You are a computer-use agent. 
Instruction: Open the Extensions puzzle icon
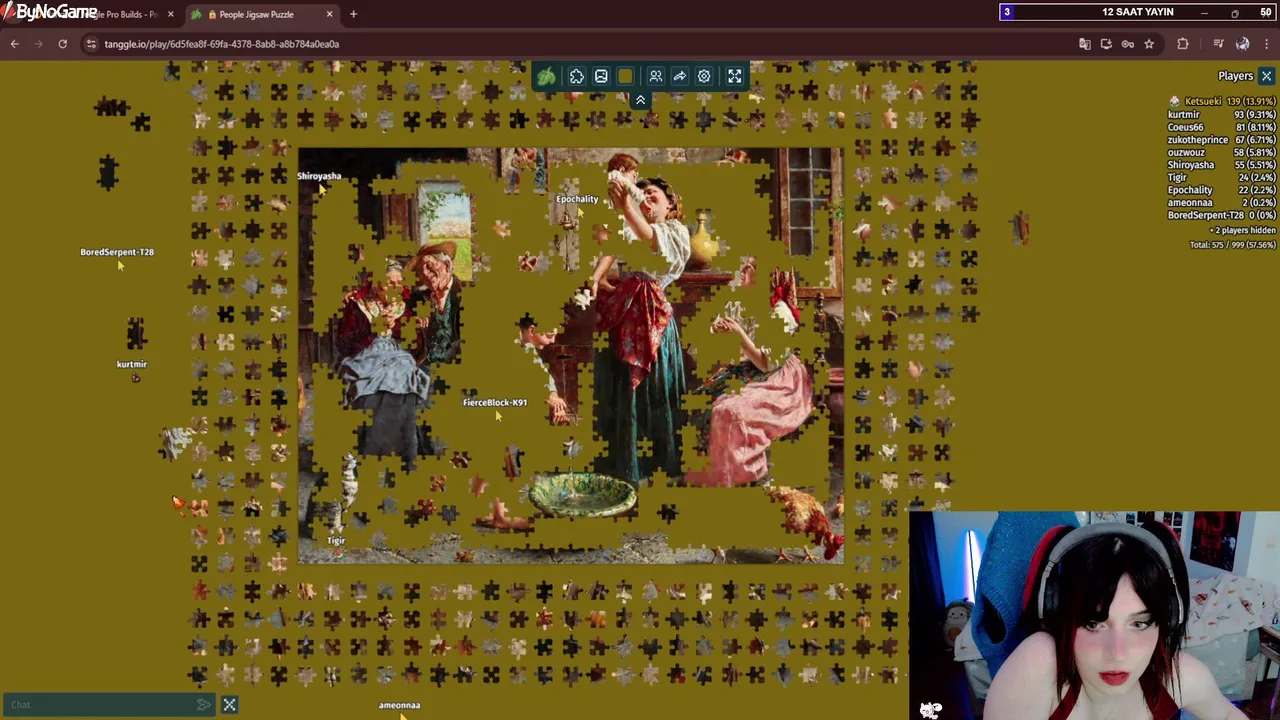point(1183,44)
